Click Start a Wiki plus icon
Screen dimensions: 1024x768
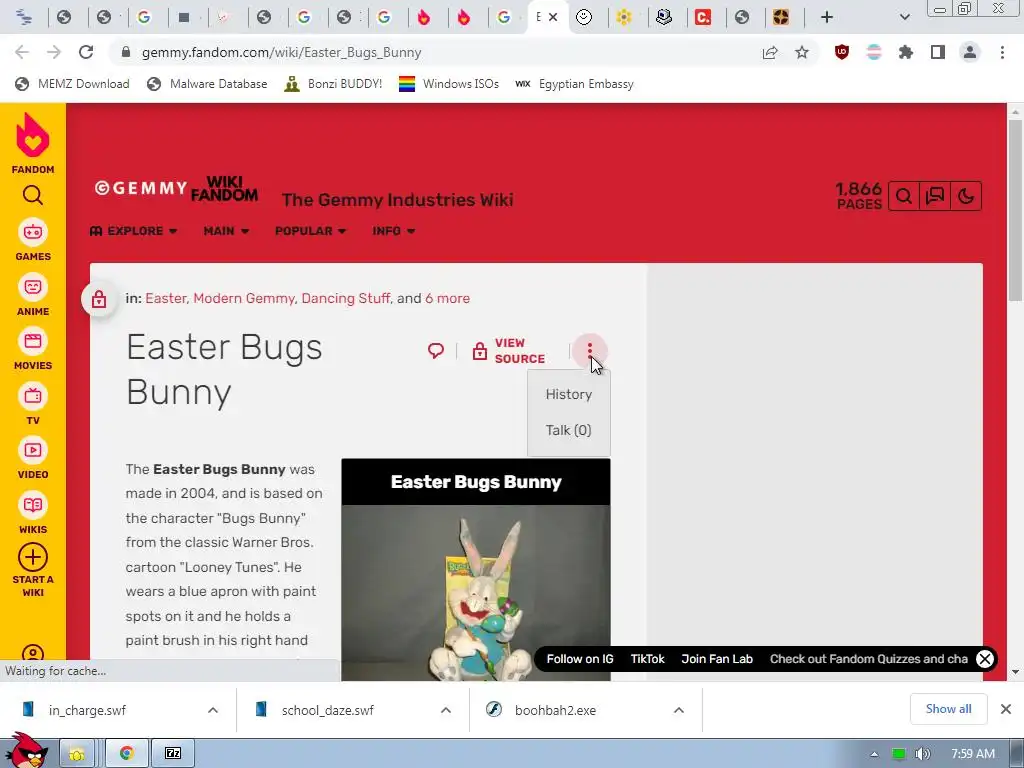click(x=33, y=558)
